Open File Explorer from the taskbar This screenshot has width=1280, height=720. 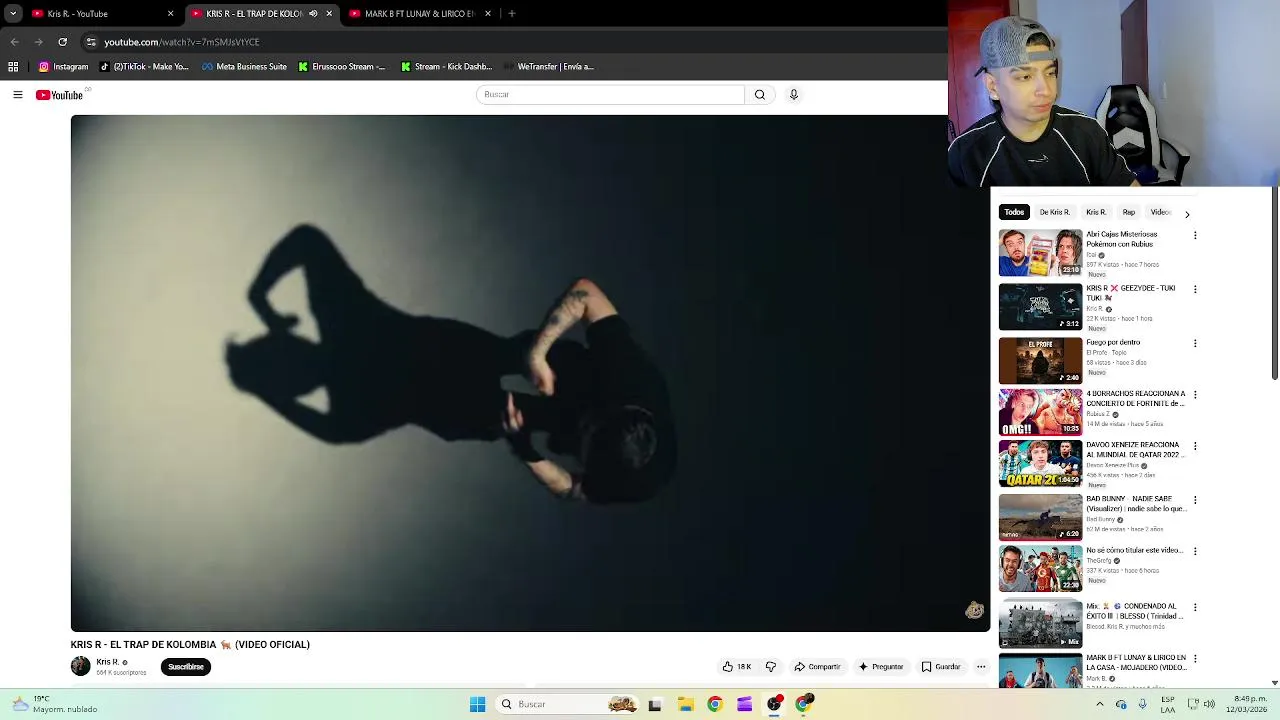(685, 704)
